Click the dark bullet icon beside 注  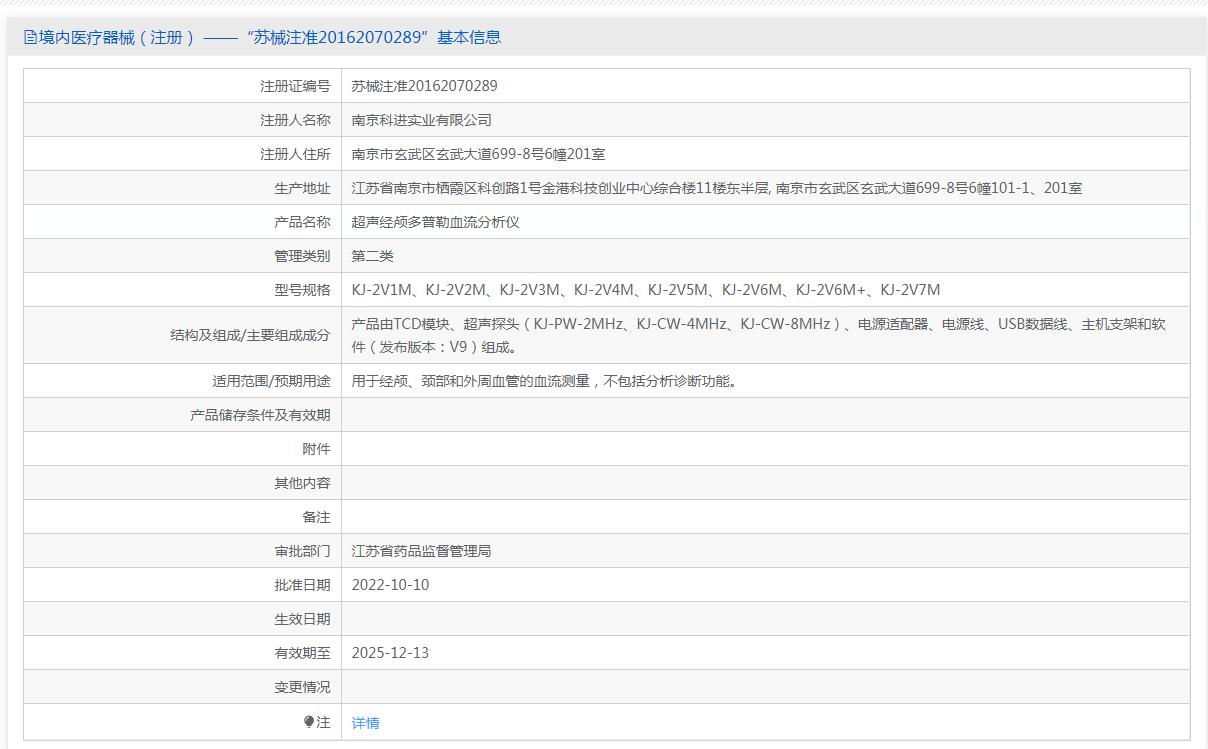click(309, 722)
